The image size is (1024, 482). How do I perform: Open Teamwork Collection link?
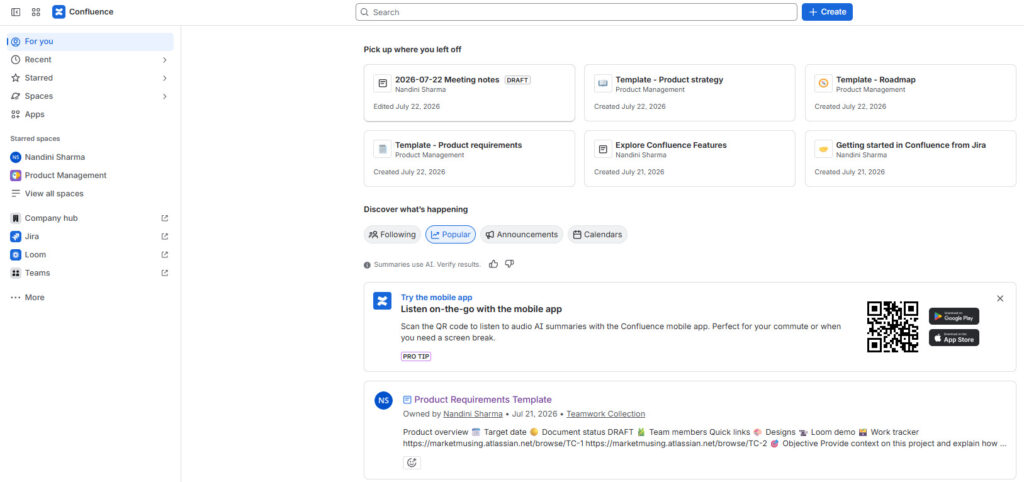click(605, 414)
